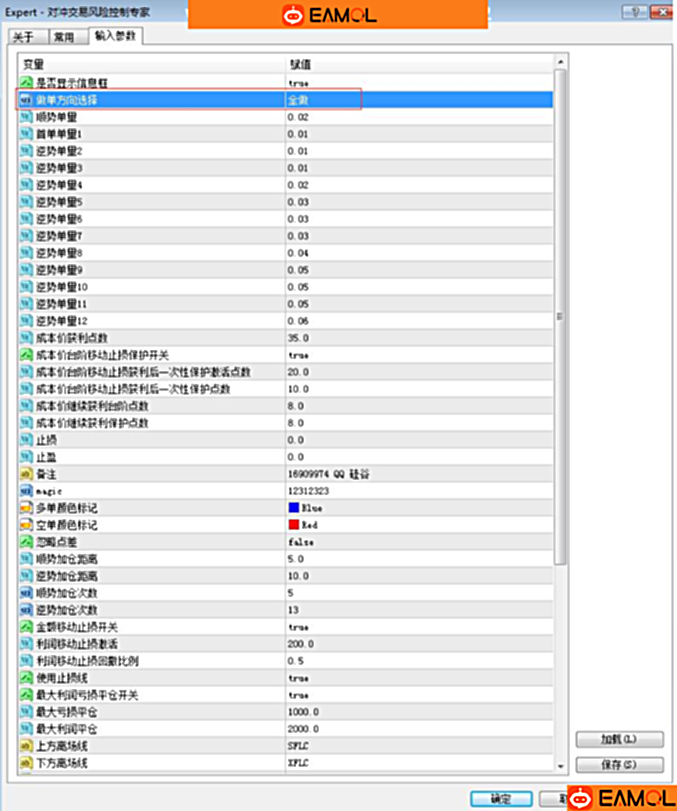Click the scrollbar up arrow

(x=561, y=62)
